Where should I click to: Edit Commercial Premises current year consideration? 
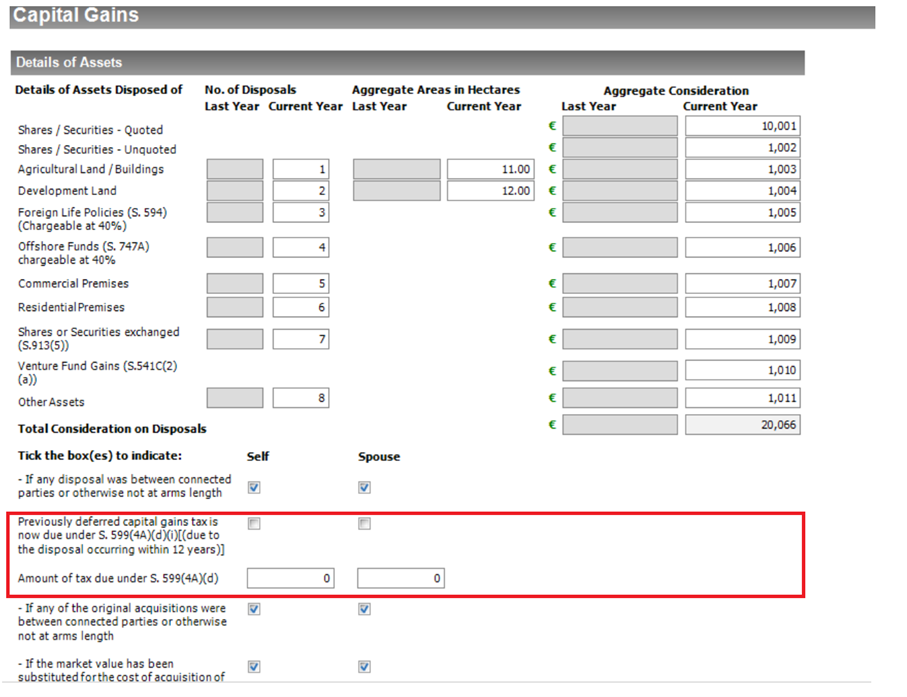[x=743, y=283]
